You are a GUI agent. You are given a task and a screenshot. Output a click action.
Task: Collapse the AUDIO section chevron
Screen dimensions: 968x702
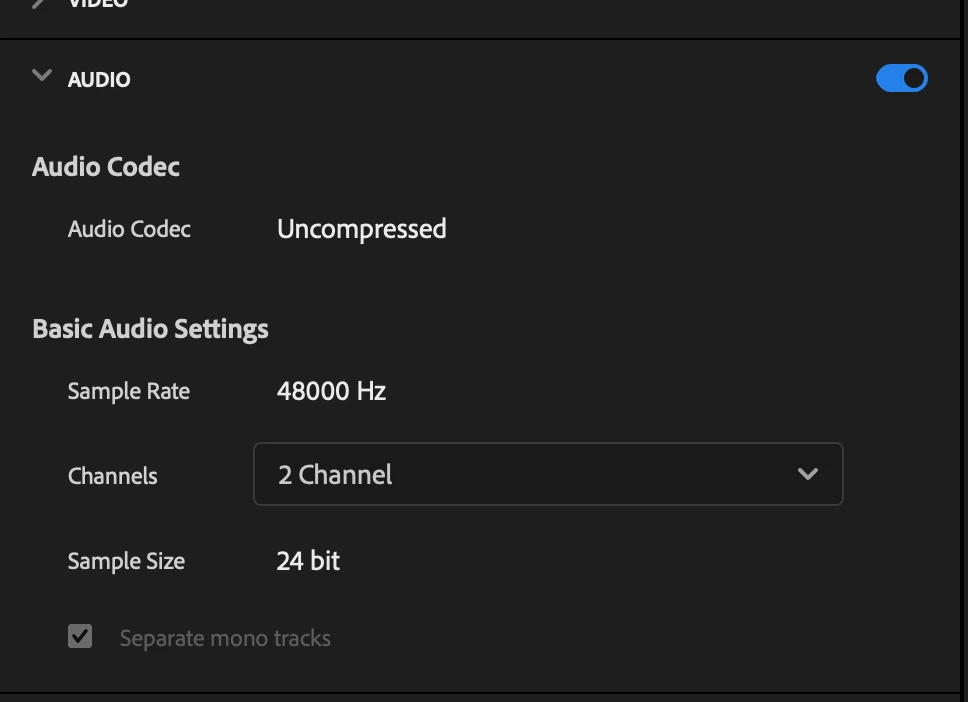42,77
